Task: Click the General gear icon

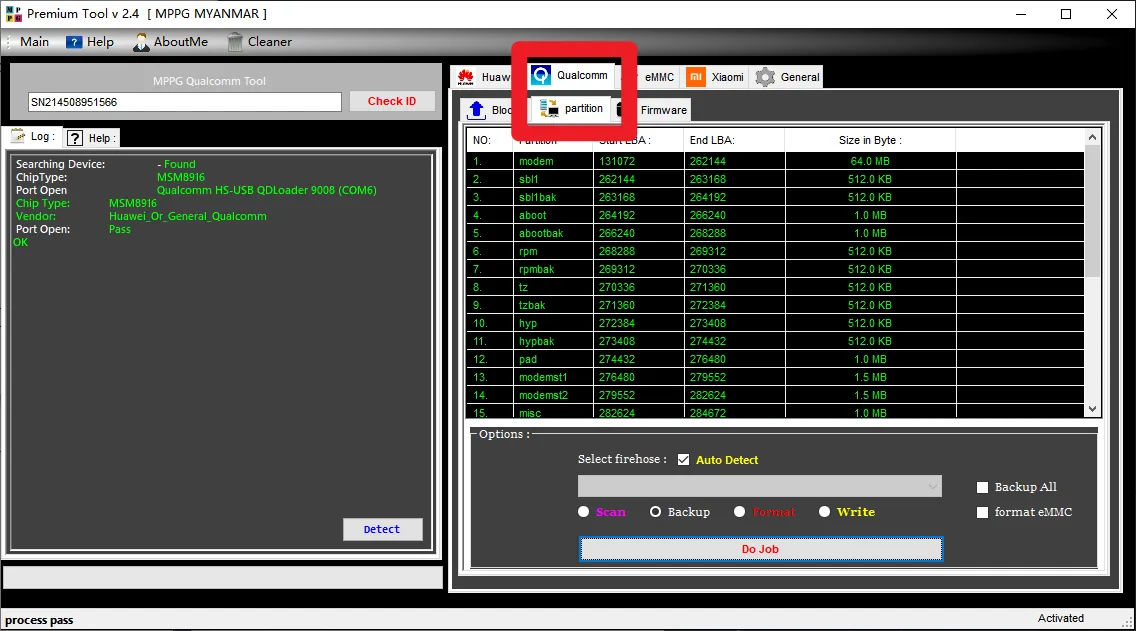Action: tap(765, 77)
